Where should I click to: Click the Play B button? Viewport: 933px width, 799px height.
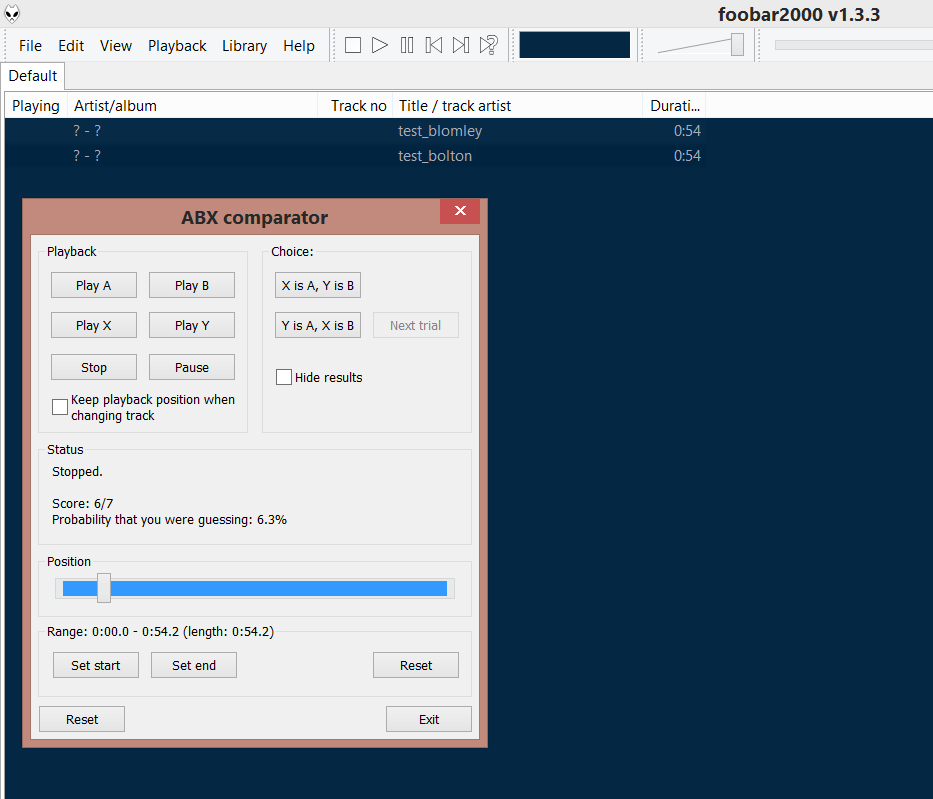(x=192, y=286)
